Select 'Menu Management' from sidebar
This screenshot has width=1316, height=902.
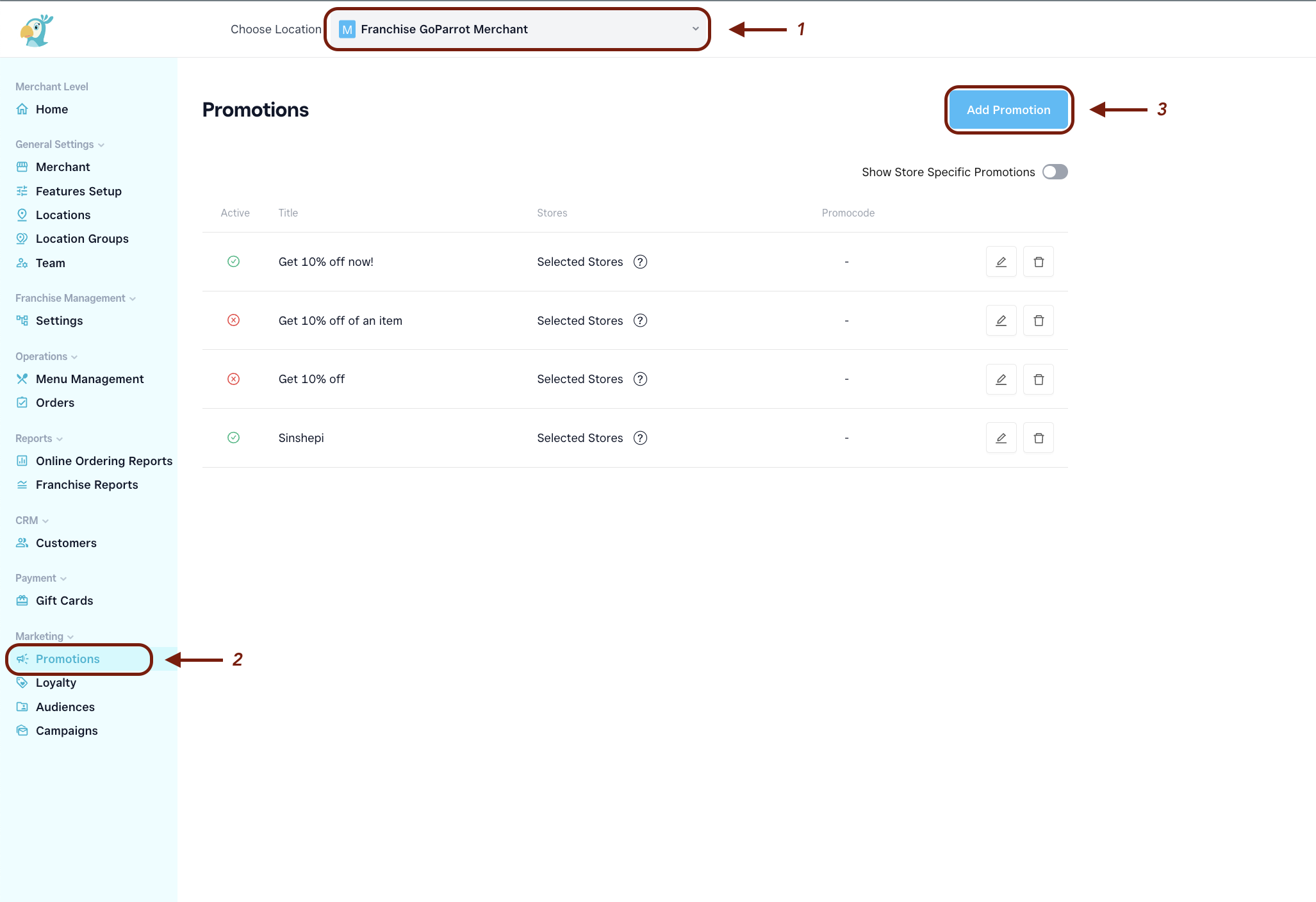[x=90, y=378]
